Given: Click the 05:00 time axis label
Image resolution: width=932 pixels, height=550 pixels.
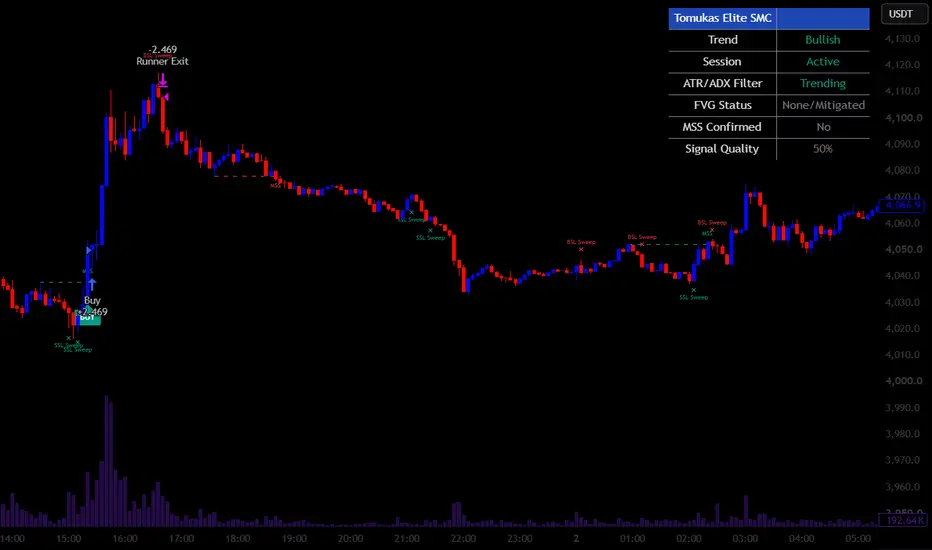Looking at the screenshot, I should (x=858, y=539).
